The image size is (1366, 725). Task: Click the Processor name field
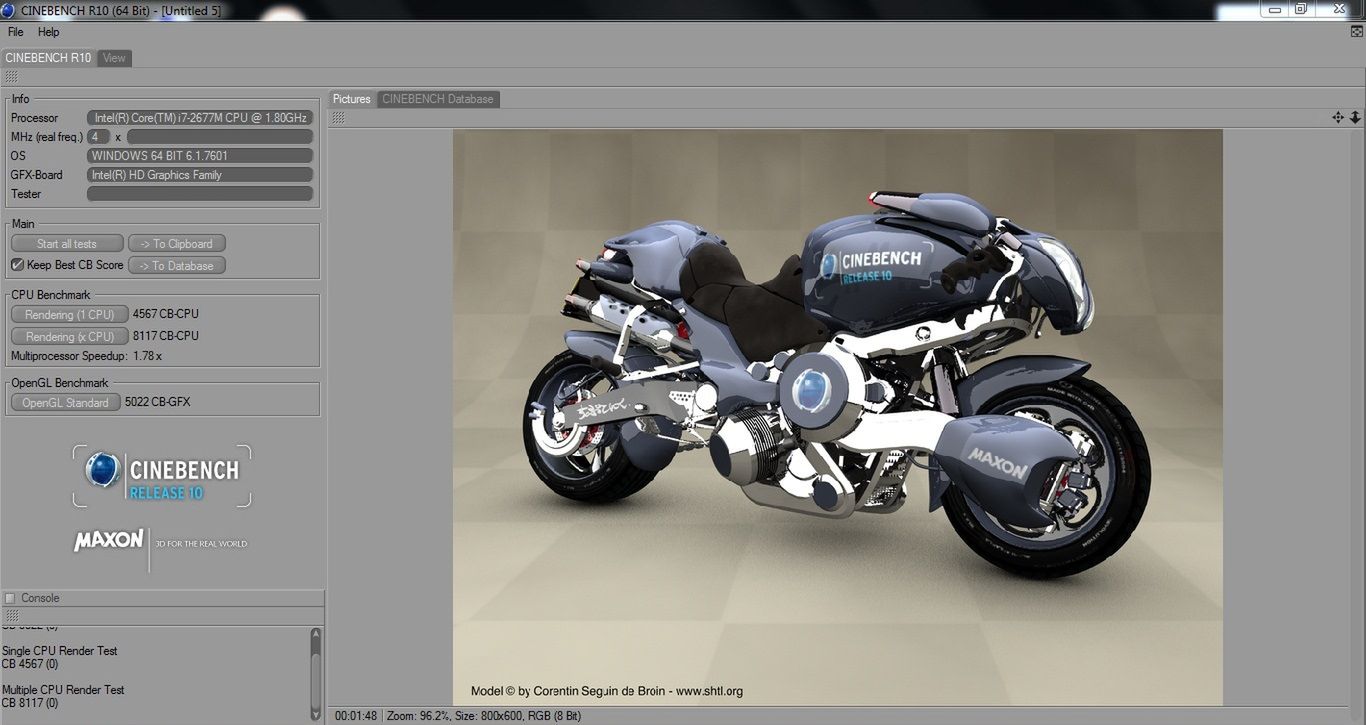[x=200, y=118]
